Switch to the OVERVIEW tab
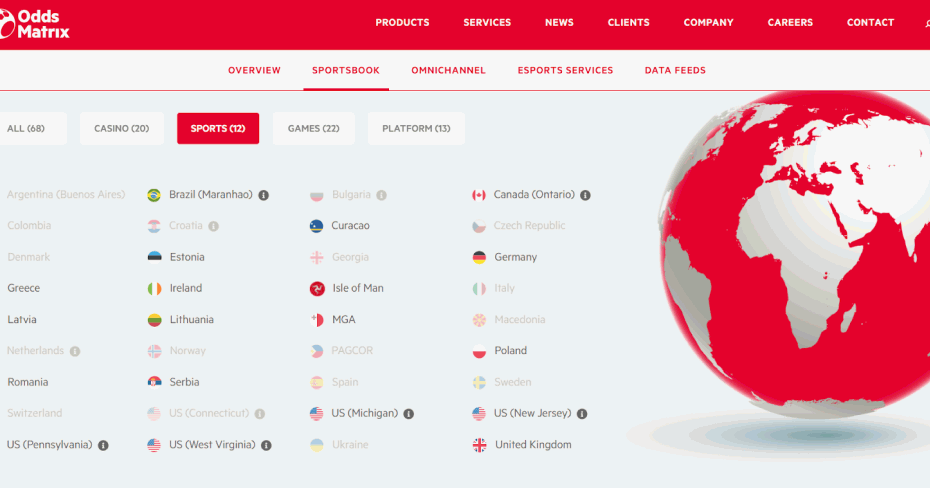 tap(254, 71)
